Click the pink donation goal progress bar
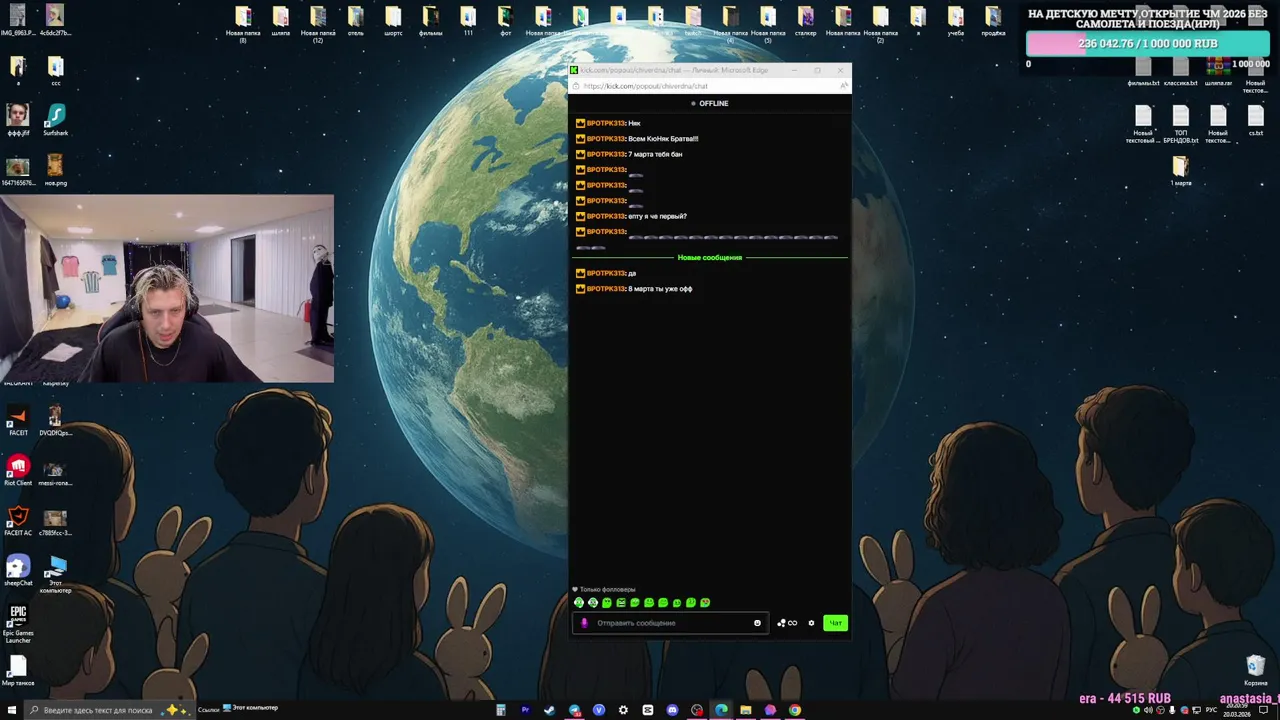Screen dimensions: 1280x720 [x=1148, y=44]
